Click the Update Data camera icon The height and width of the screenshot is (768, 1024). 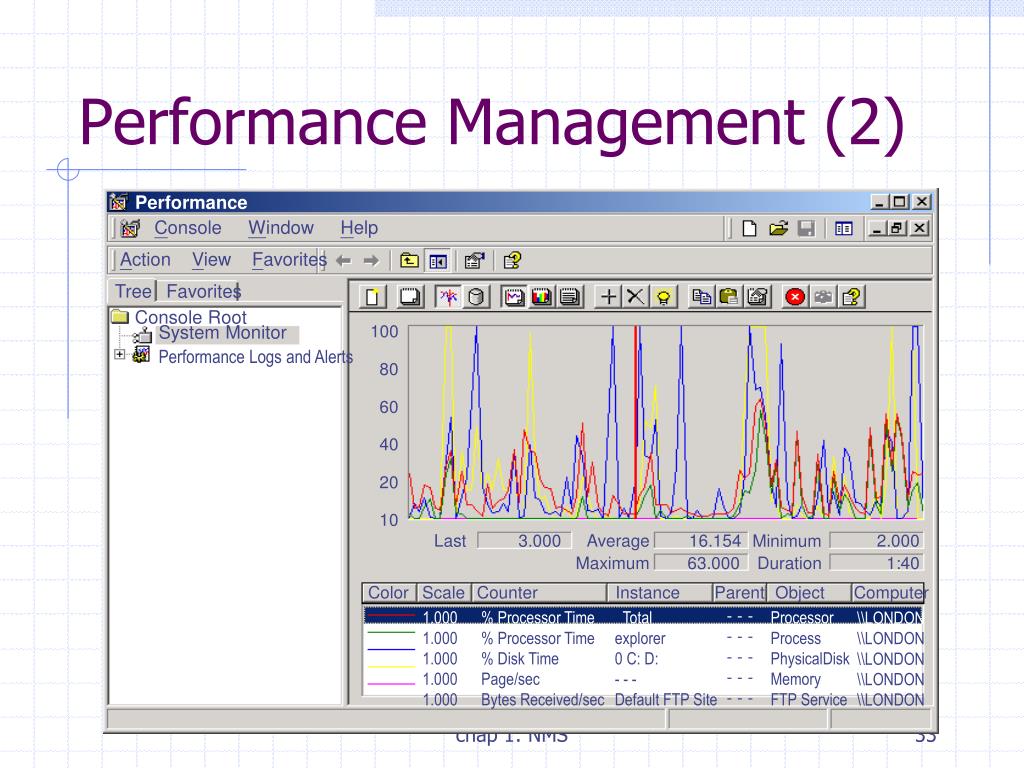pyautogui.click(x=823, y=297)
